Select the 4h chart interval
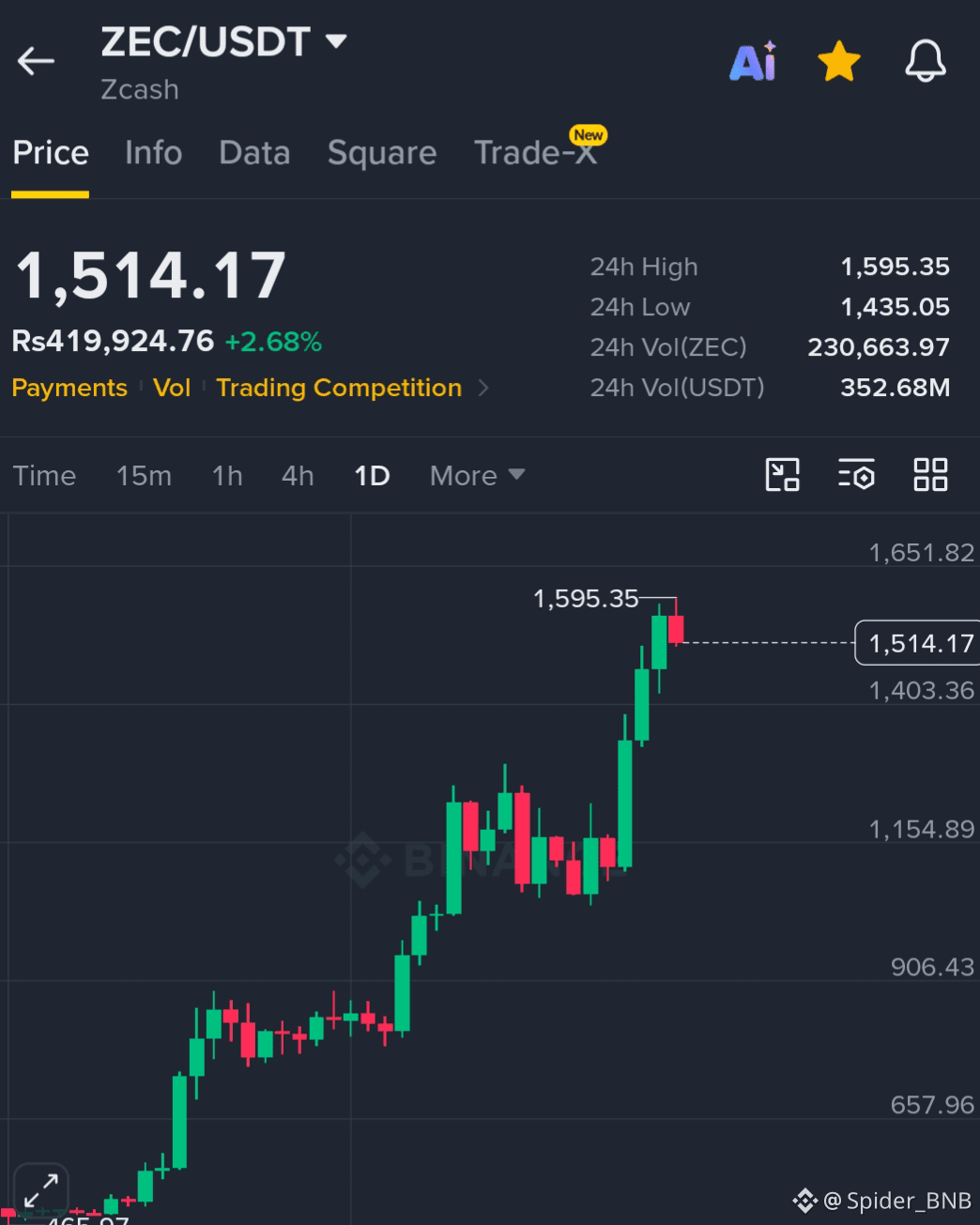Image resolution: width=980 pixels, height=1225 pixels. coord(298,476)
